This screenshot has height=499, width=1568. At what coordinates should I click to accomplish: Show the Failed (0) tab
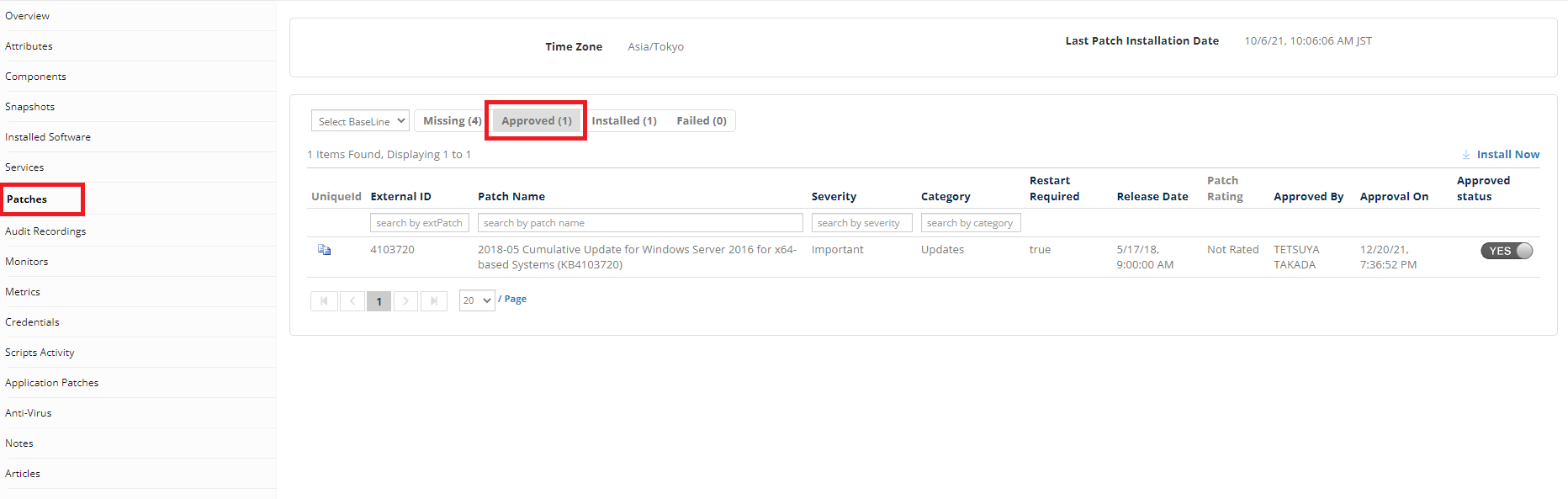click(x=702, y=121)
